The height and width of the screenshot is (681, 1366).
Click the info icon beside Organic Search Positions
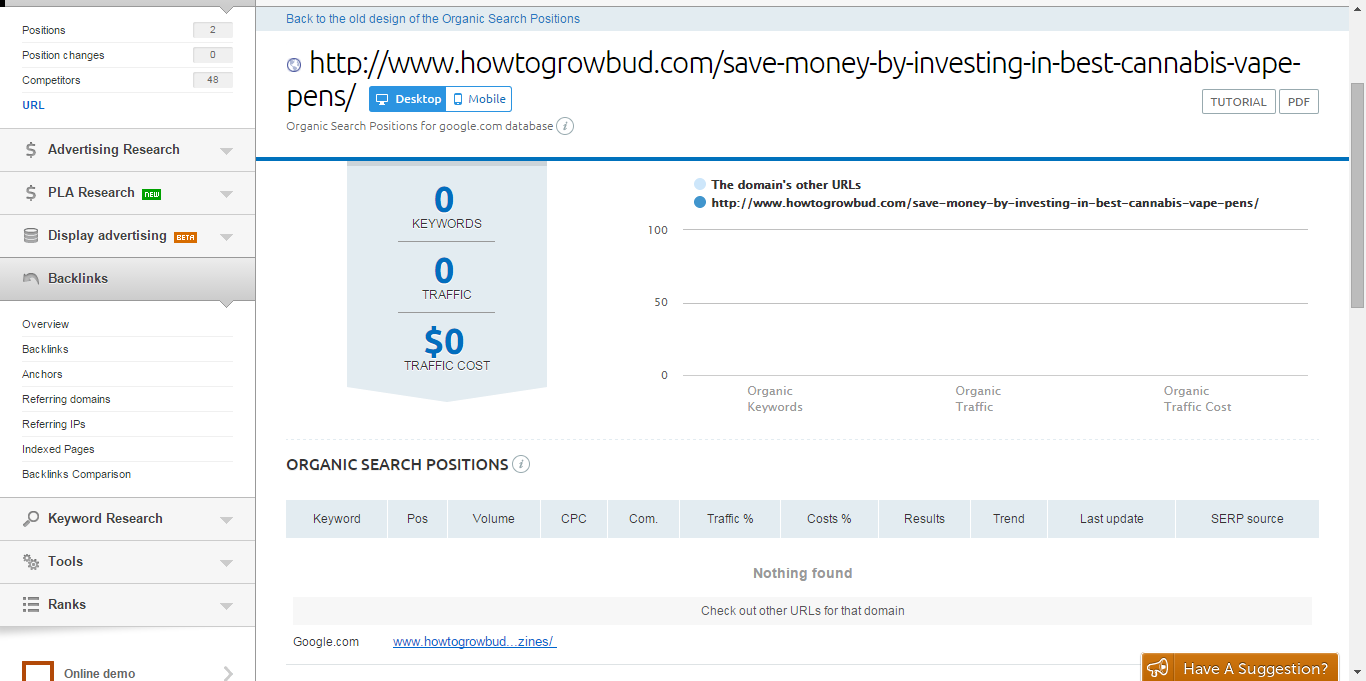[521, 464]
